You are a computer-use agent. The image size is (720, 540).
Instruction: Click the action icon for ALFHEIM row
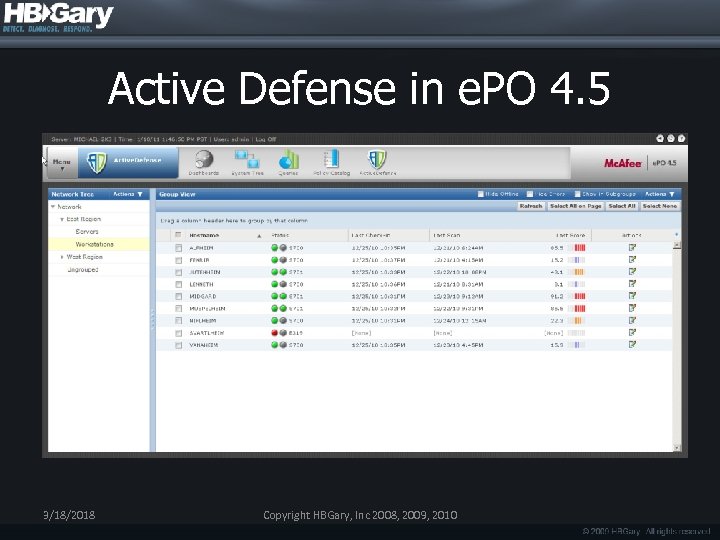[632, 248]
